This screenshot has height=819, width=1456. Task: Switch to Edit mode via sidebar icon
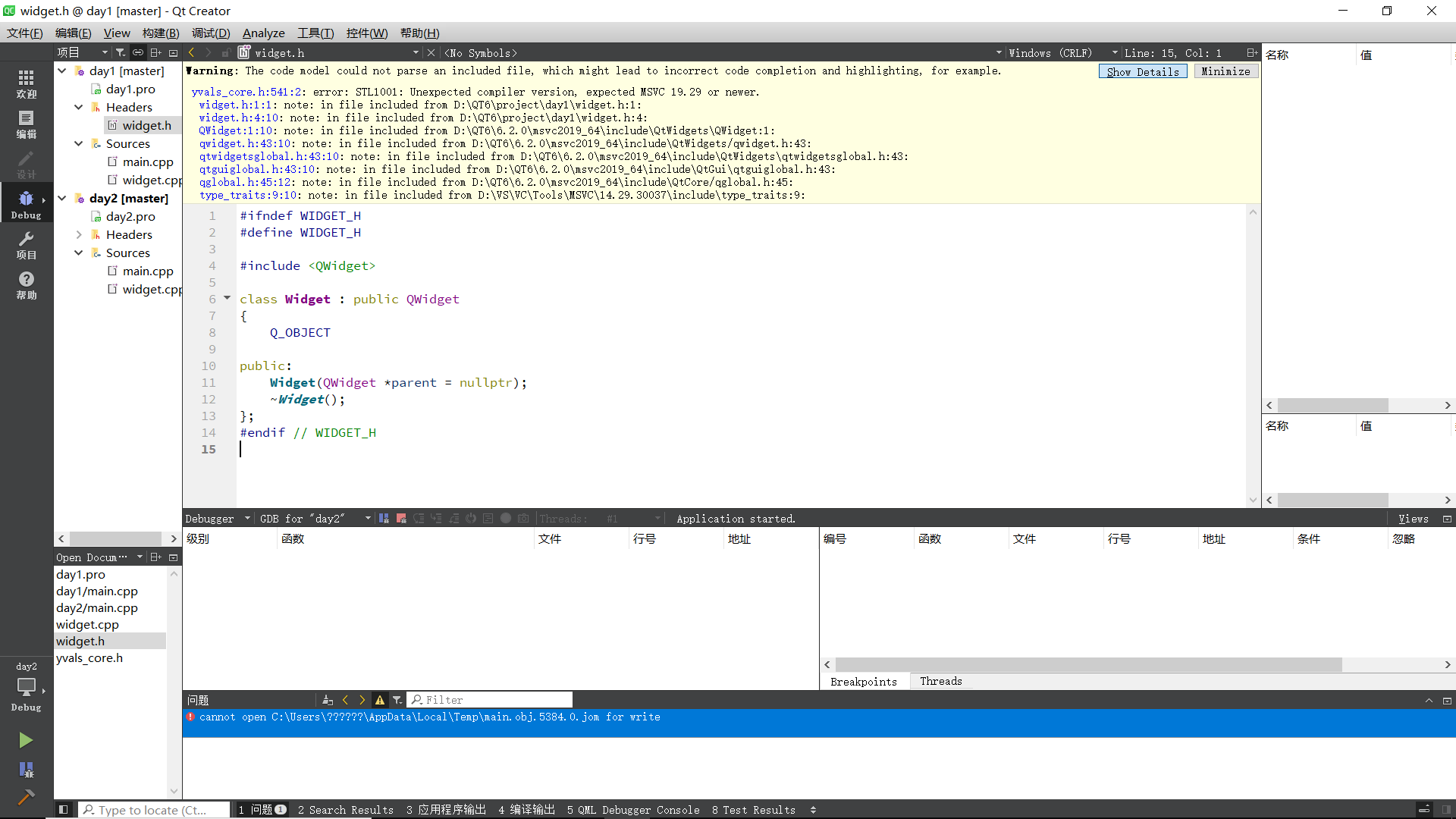point(27,121)
